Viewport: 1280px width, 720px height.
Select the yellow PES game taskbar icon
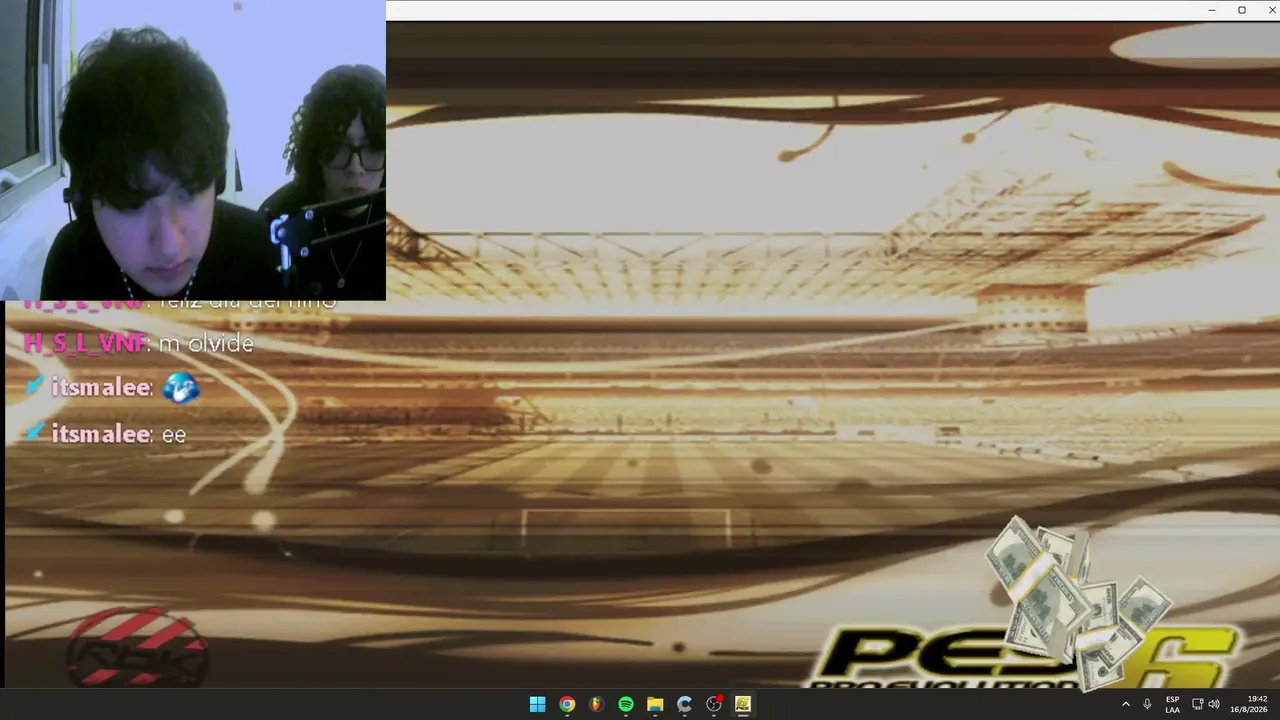[743, 704]
